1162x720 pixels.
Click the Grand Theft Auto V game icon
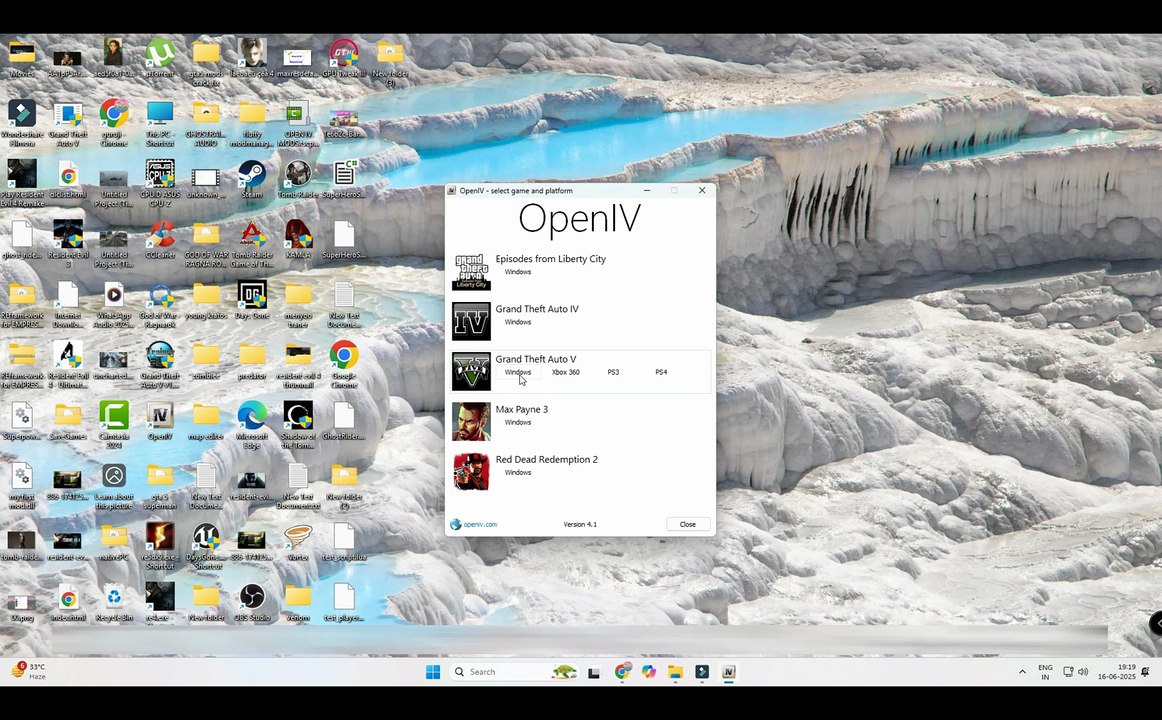pos(471,371)
